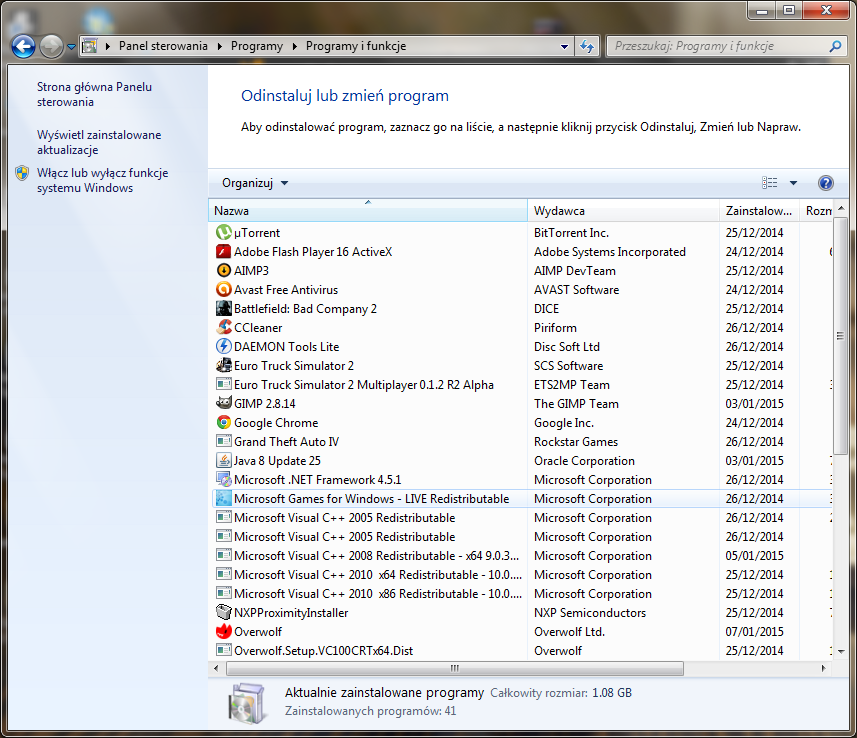Image resolution: width=857 pixels, height=738 pixels.
Task: Expand the arrow after Panel sterowania breadcrumb
Action: (219, 46)
